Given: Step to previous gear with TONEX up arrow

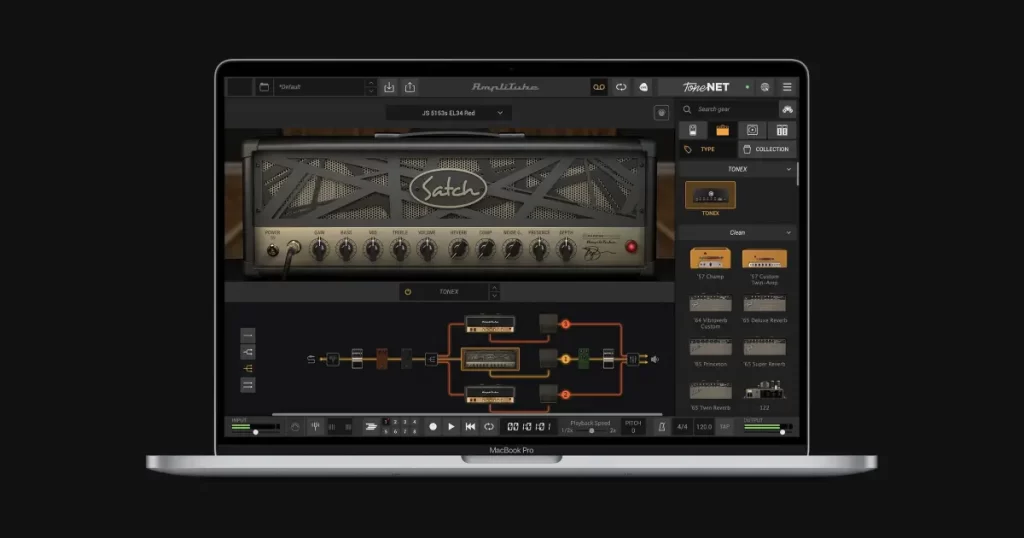Looking at the screenshot, I should pos(494,287).
